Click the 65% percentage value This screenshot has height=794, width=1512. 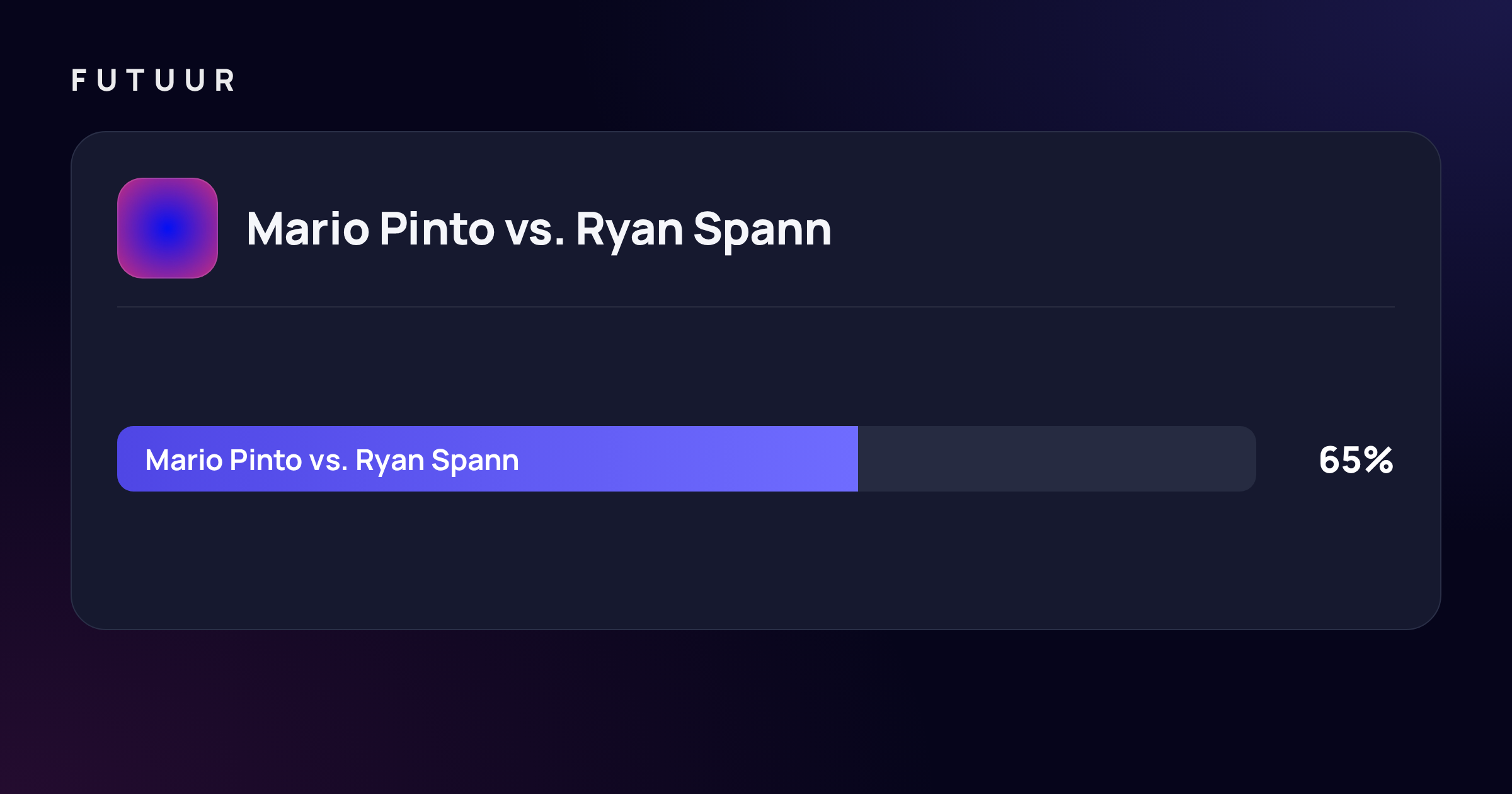[1356, 460]
